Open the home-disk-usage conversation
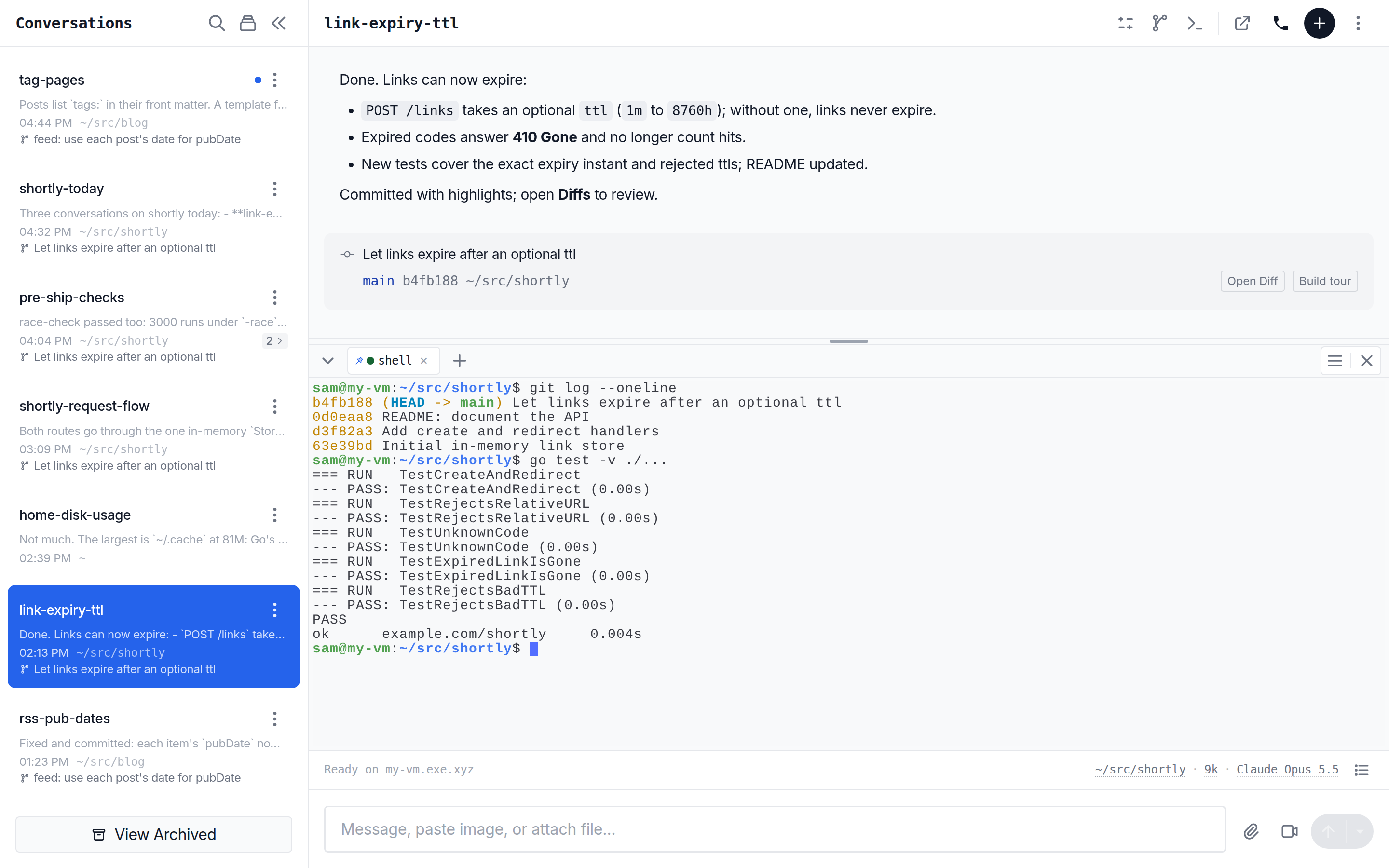 coord(154,536)
